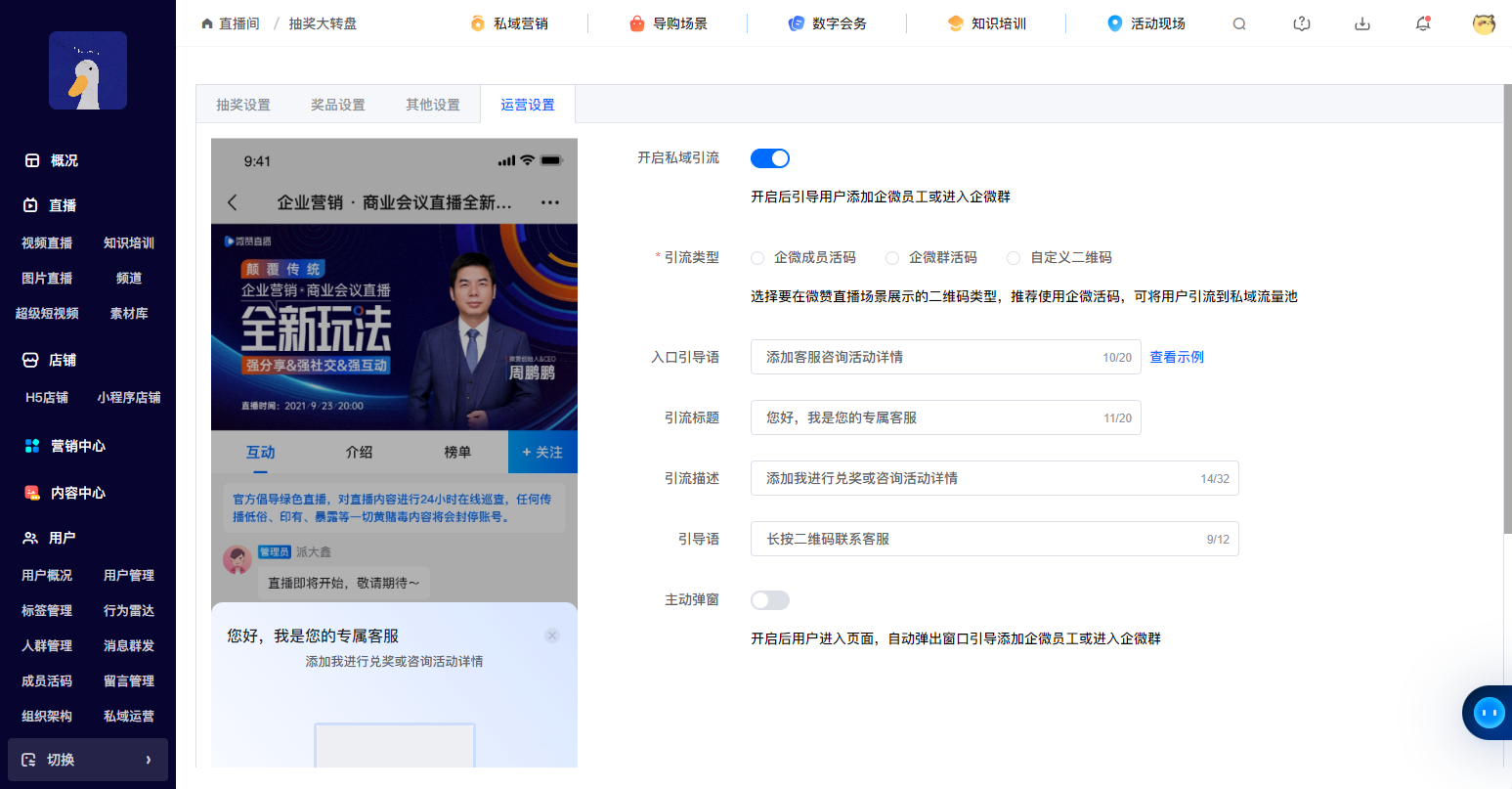The width and height of the screenshot is (1512, 789).
Task: Click the download icon in top bar
Action: click(x=1362, y=24)
